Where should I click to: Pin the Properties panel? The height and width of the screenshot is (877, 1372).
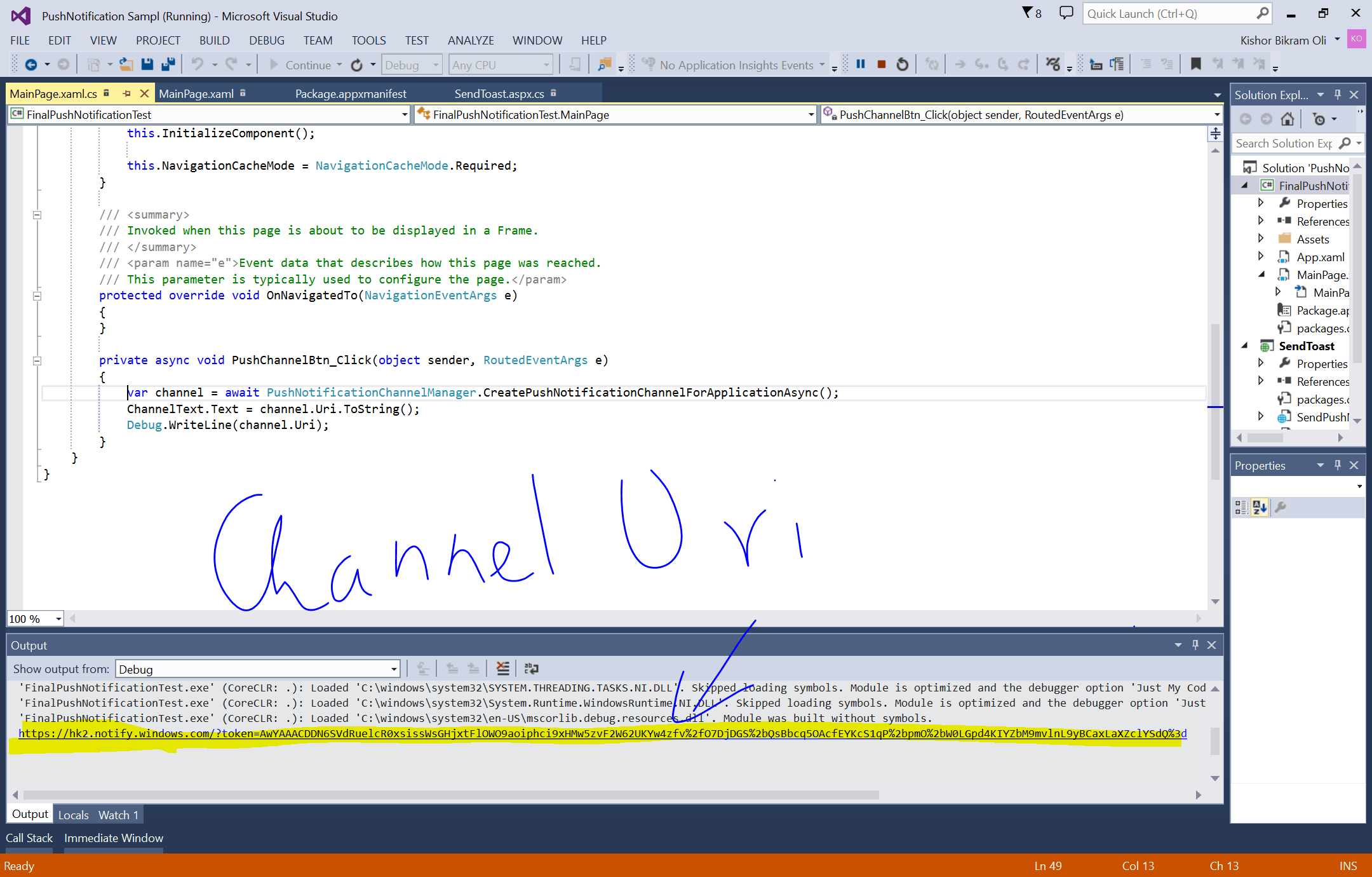(x=1338, y=465)
